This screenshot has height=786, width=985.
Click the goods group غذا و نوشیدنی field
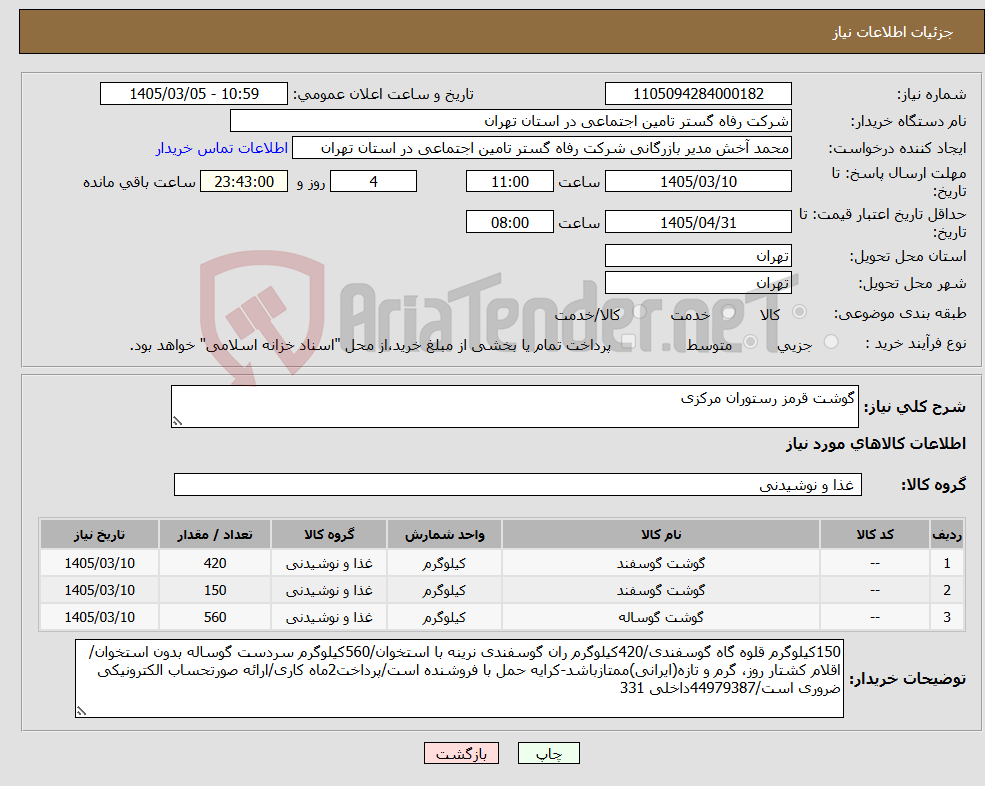point(518,484)
